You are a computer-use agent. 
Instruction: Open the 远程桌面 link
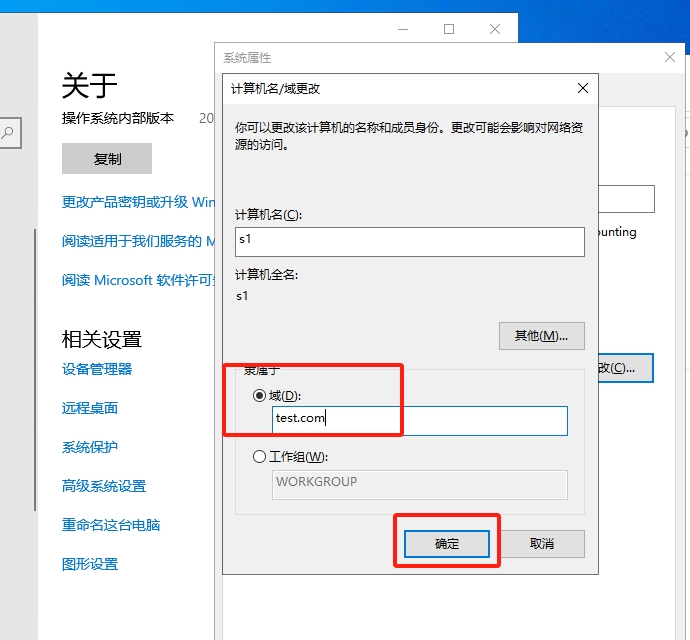tap(90, 408)
